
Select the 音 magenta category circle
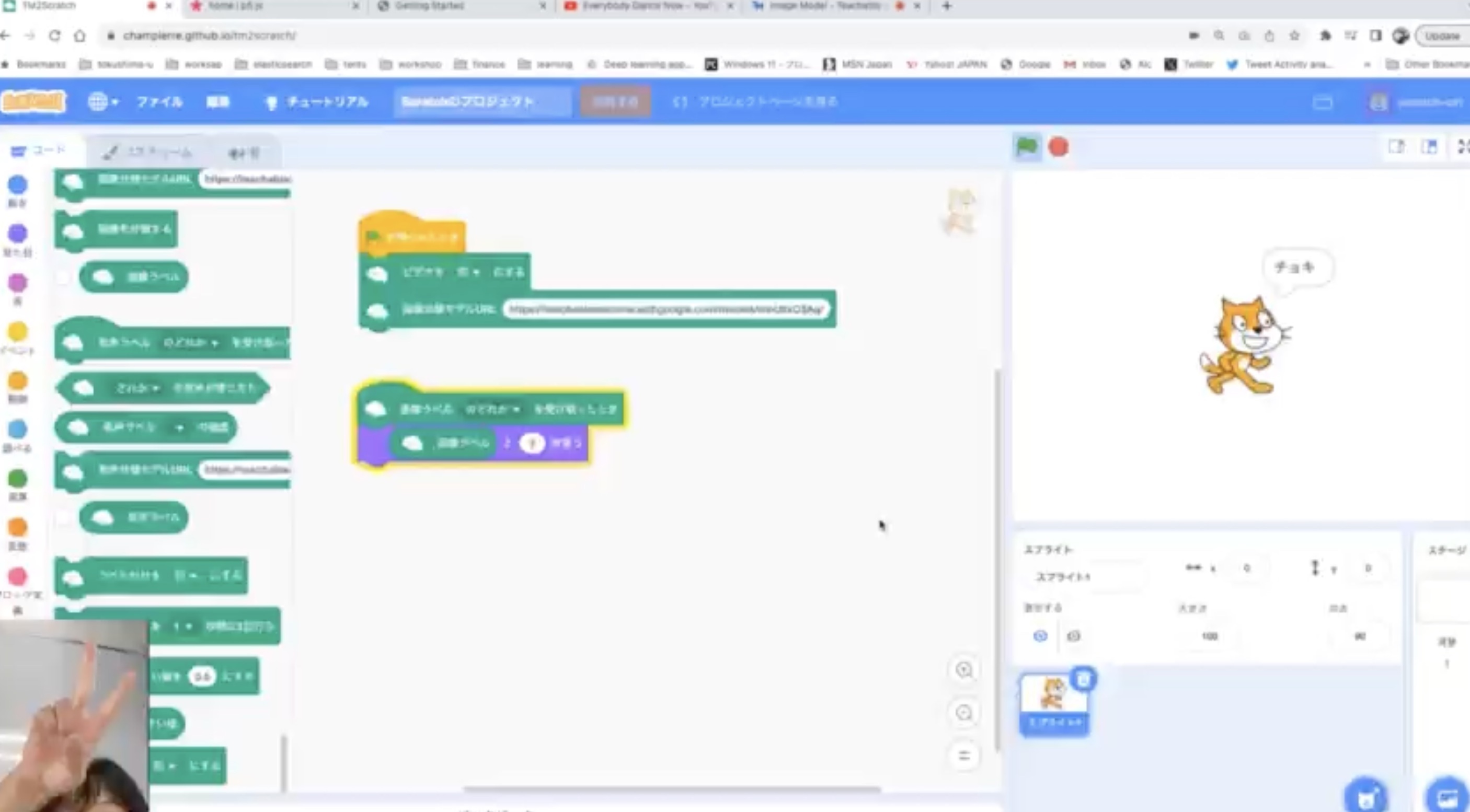(x=18, y=282)
